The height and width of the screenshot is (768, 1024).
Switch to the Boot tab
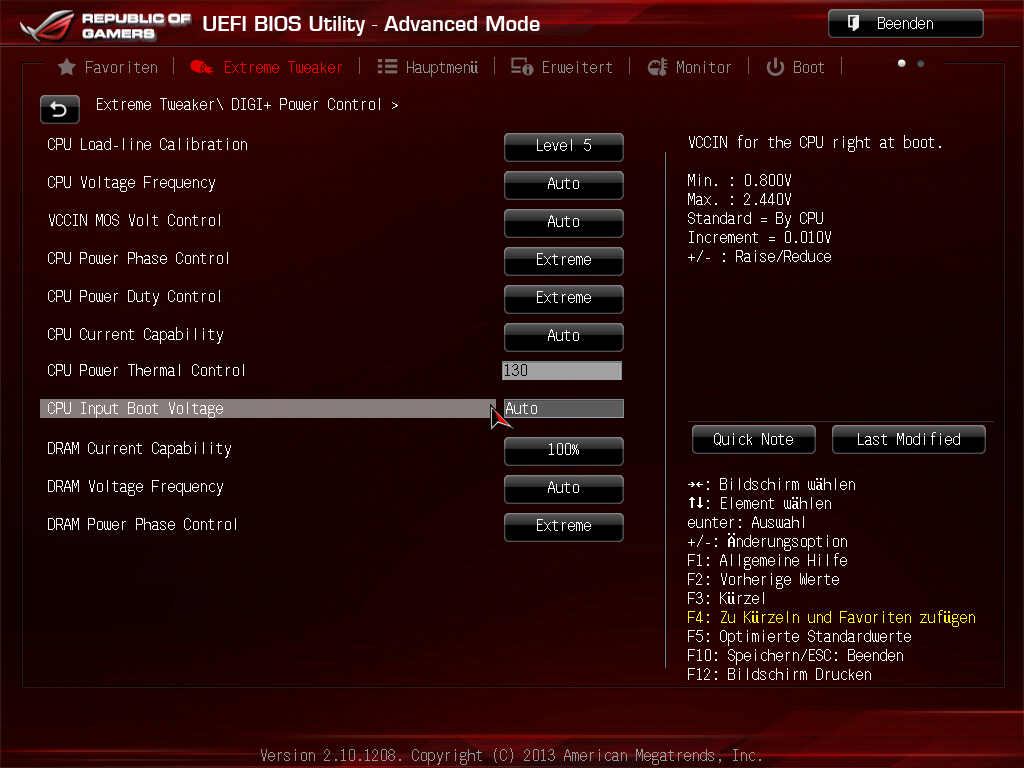pyautogui.click(x=795, y=67)
